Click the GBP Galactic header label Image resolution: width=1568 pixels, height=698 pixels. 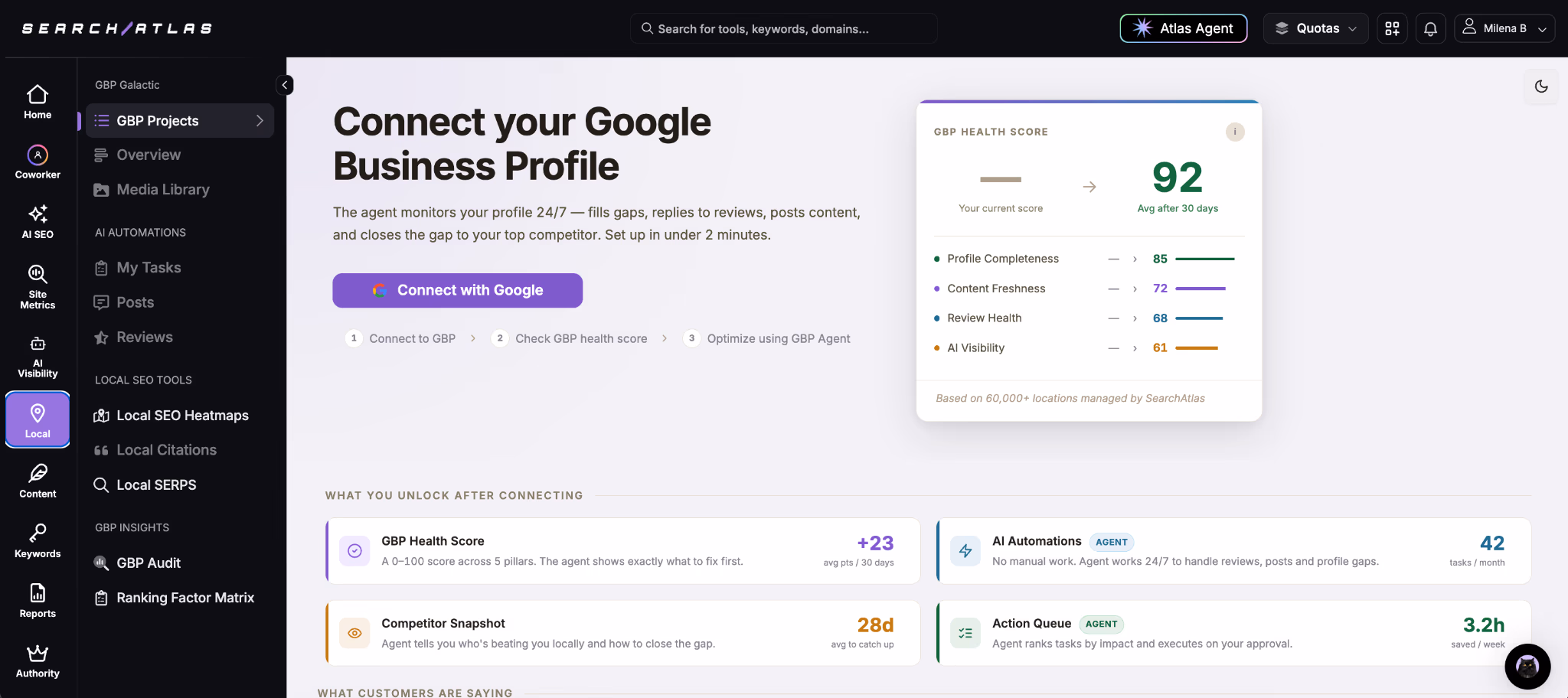point(127,85)
